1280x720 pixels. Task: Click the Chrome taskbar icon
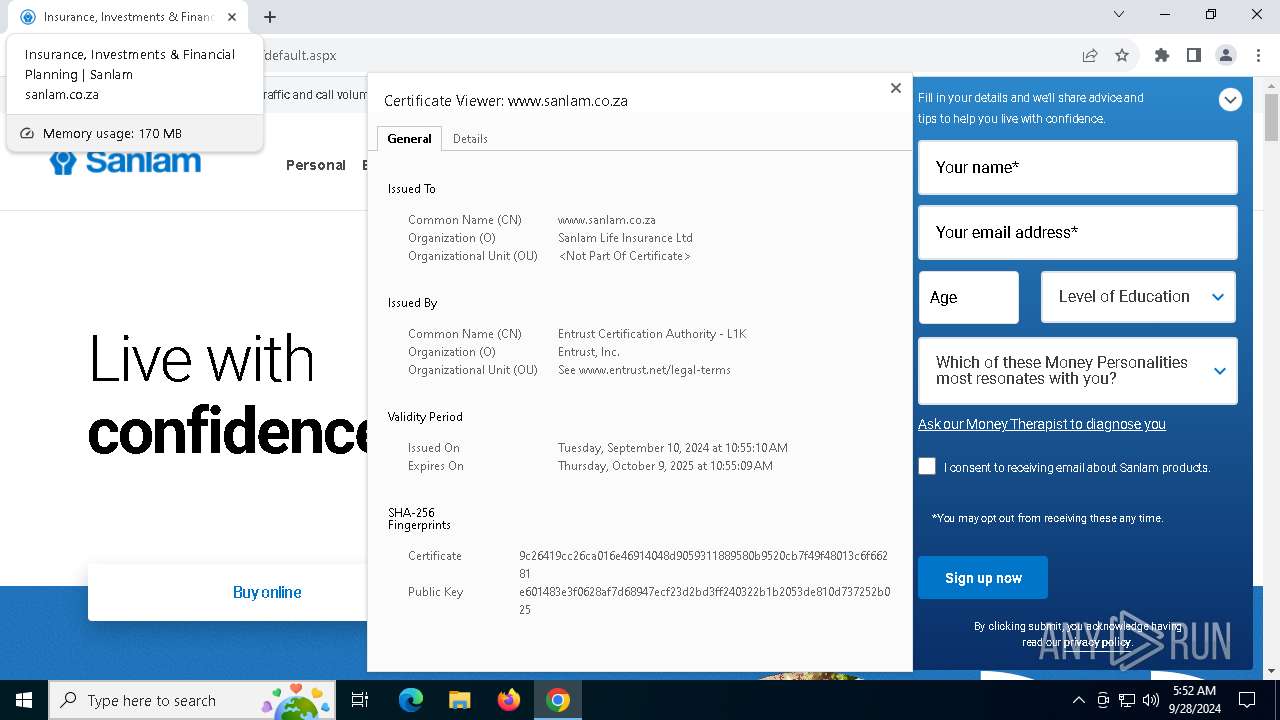click(x=558, y=700)
